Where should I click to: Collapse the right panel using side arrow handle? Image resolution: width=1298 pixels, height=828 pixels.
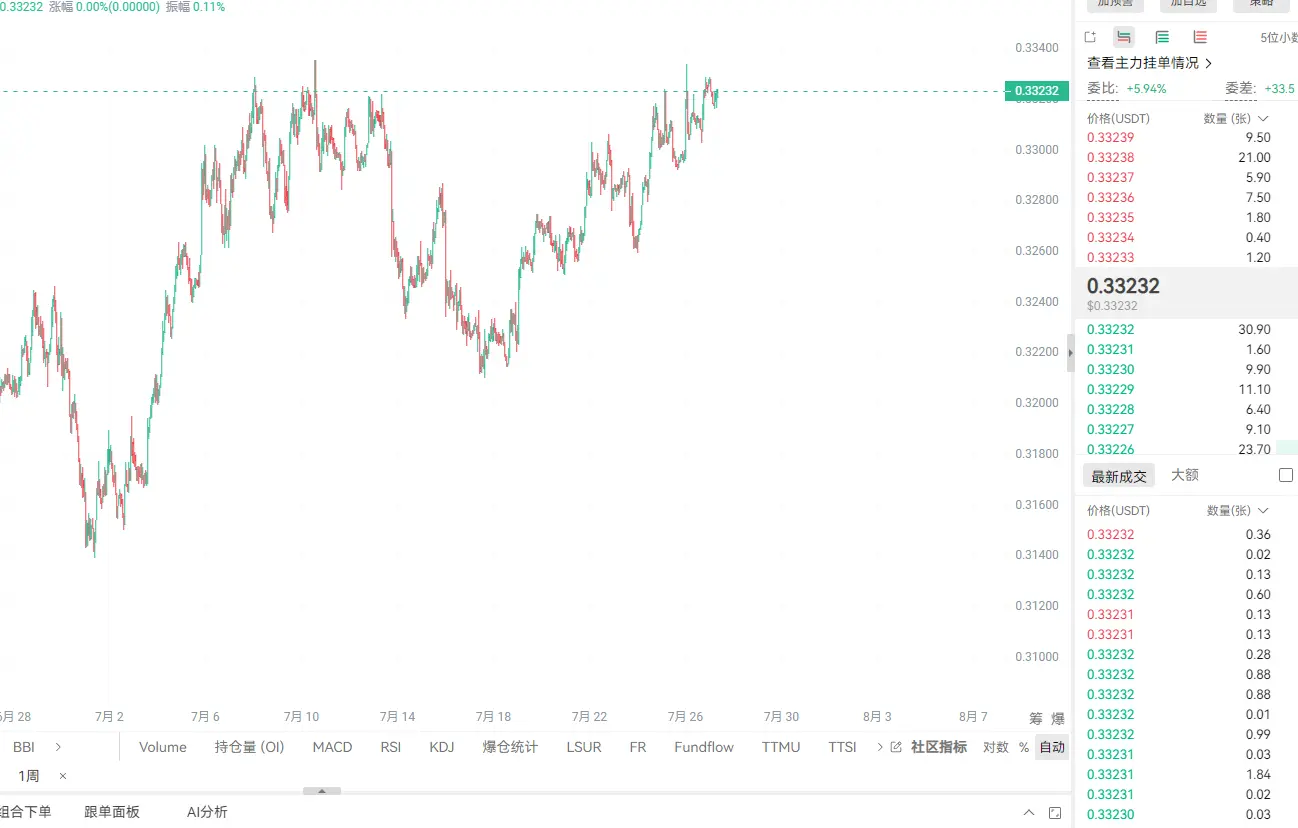[x=1071, y=353]
